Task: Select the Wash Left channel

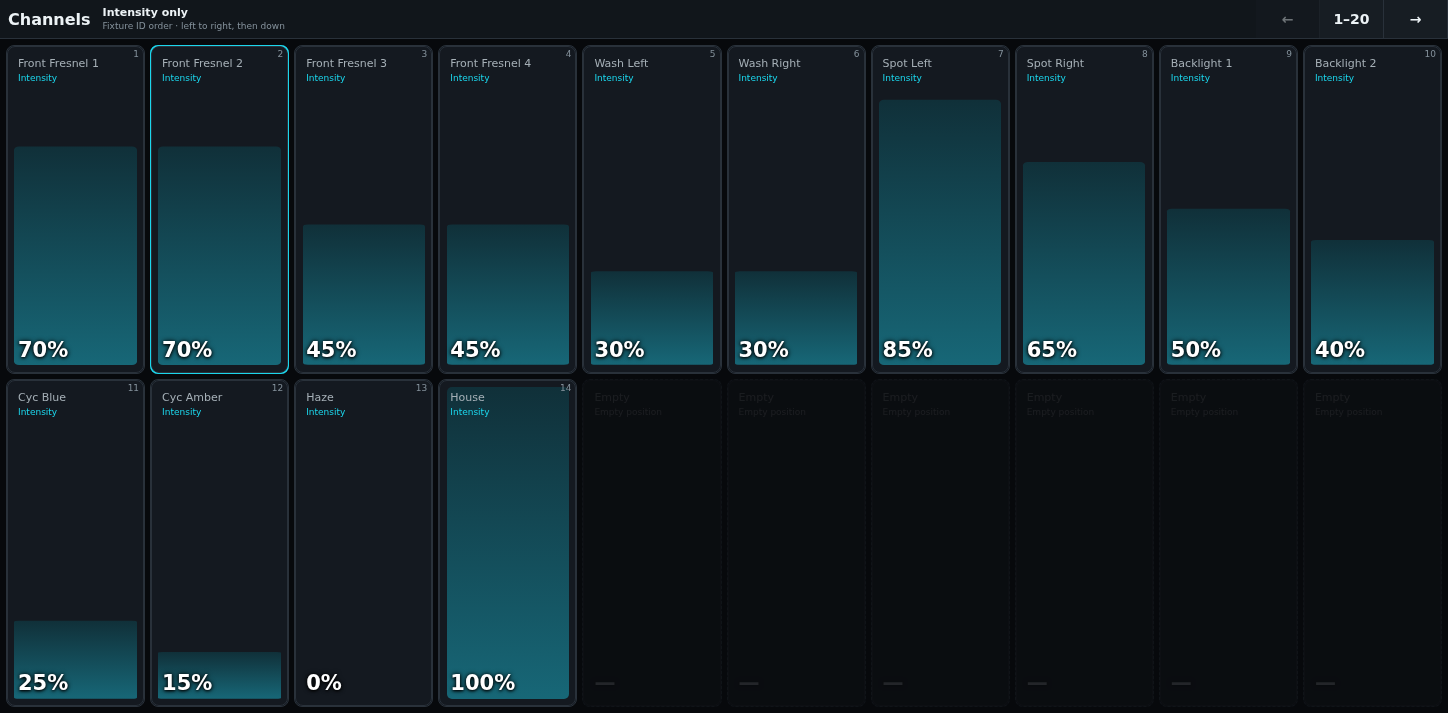Action: pyautogui.click(x=652, y=209)
